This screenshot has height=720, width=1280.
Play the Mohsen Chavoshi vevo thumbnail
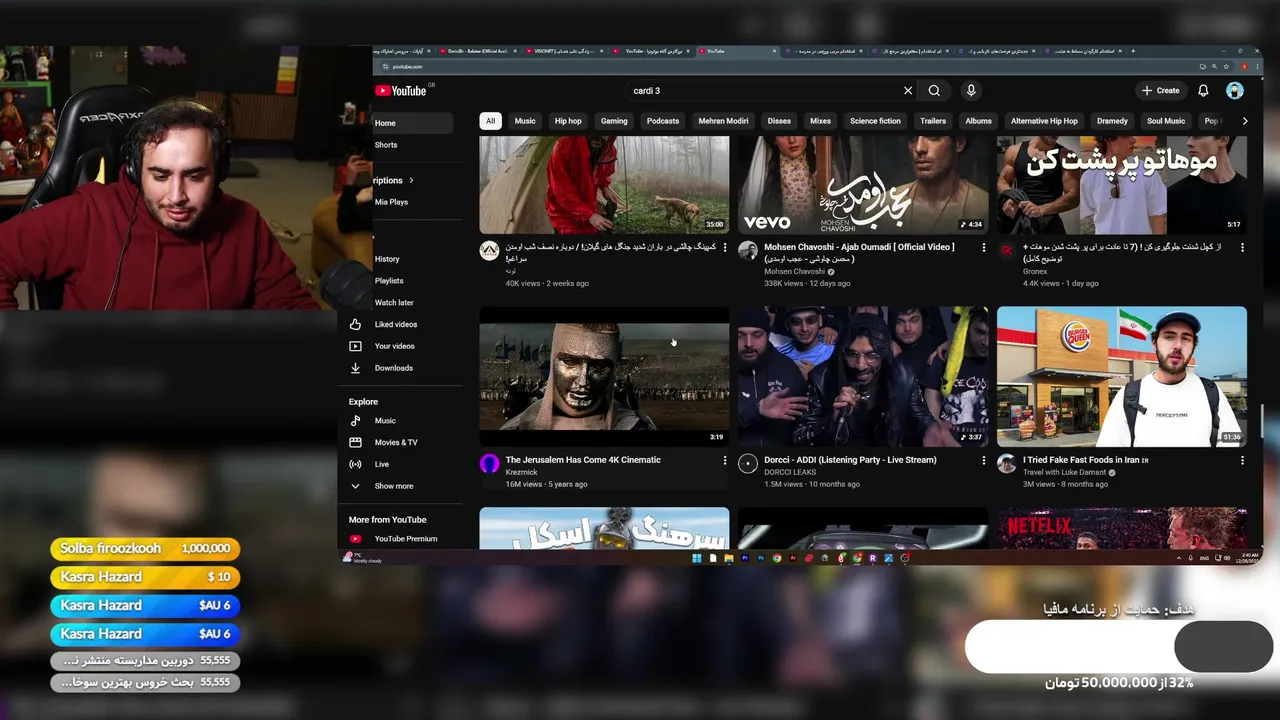coord(863,185)
